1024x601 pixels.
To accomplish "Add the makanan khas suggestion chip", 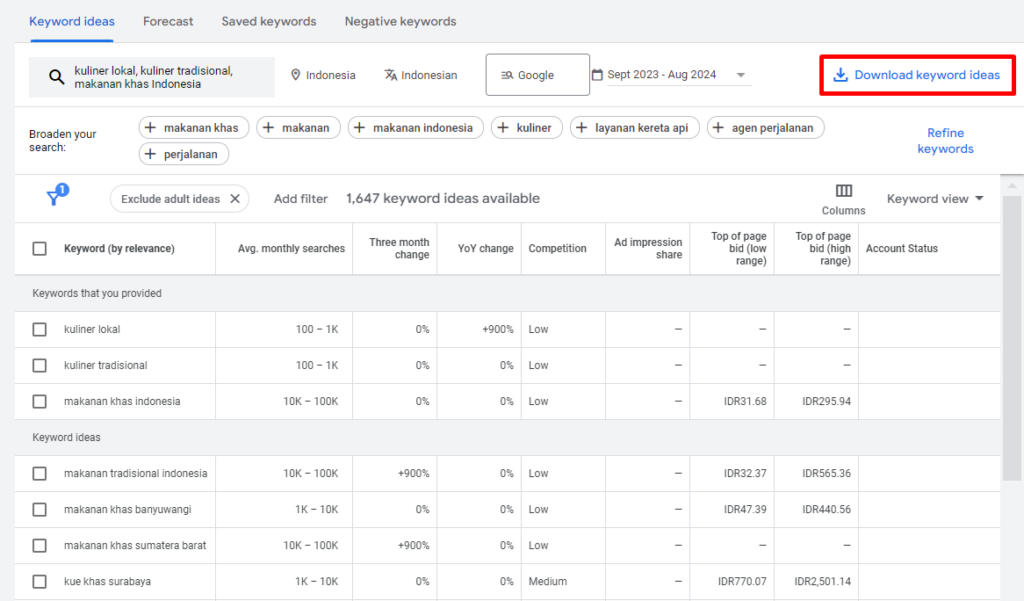I will click(194, 127).
